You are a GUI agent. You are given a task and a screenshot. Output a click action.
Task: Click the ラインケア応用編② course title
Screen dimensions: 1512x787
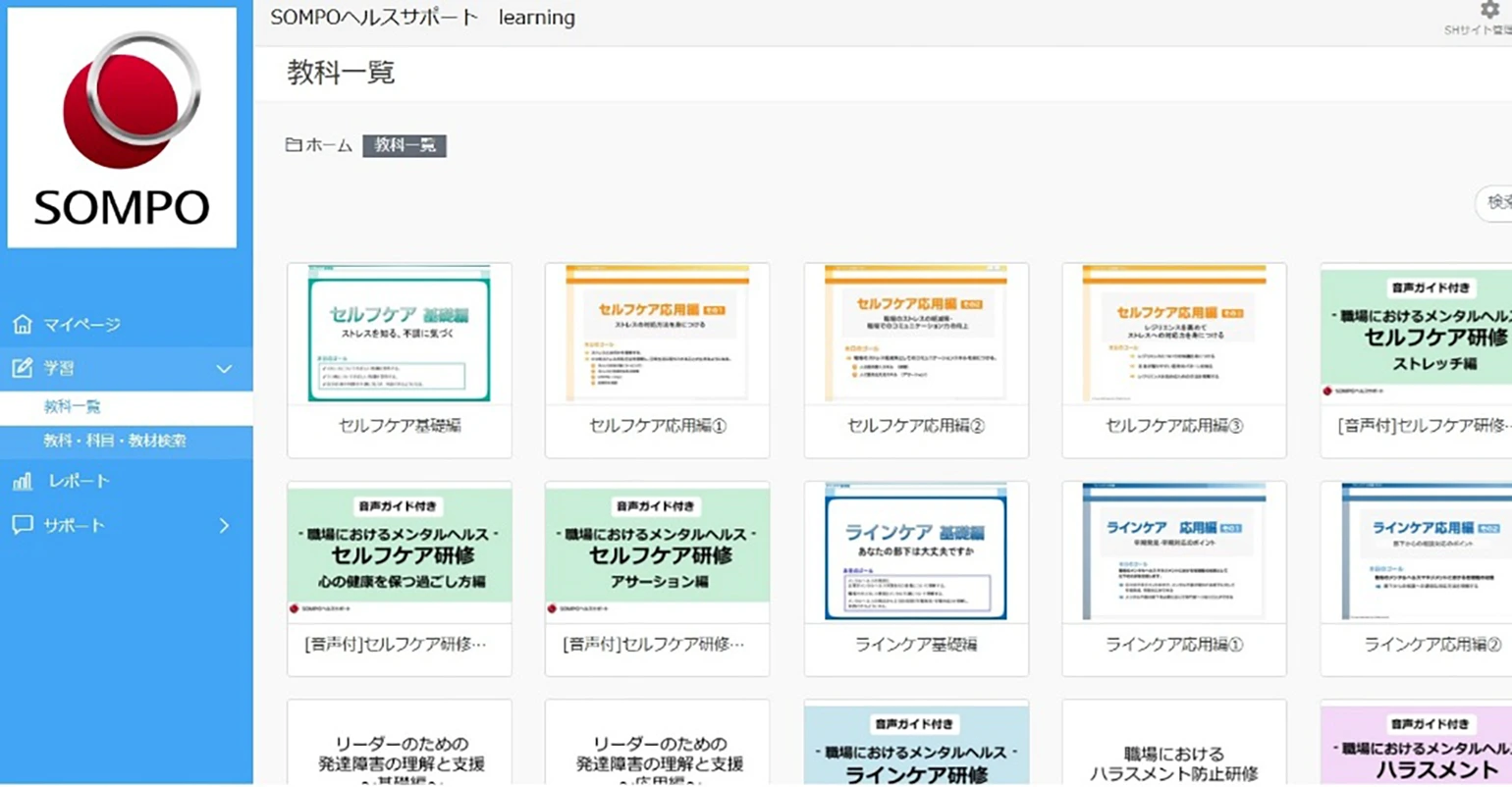tap(1432, 645)
